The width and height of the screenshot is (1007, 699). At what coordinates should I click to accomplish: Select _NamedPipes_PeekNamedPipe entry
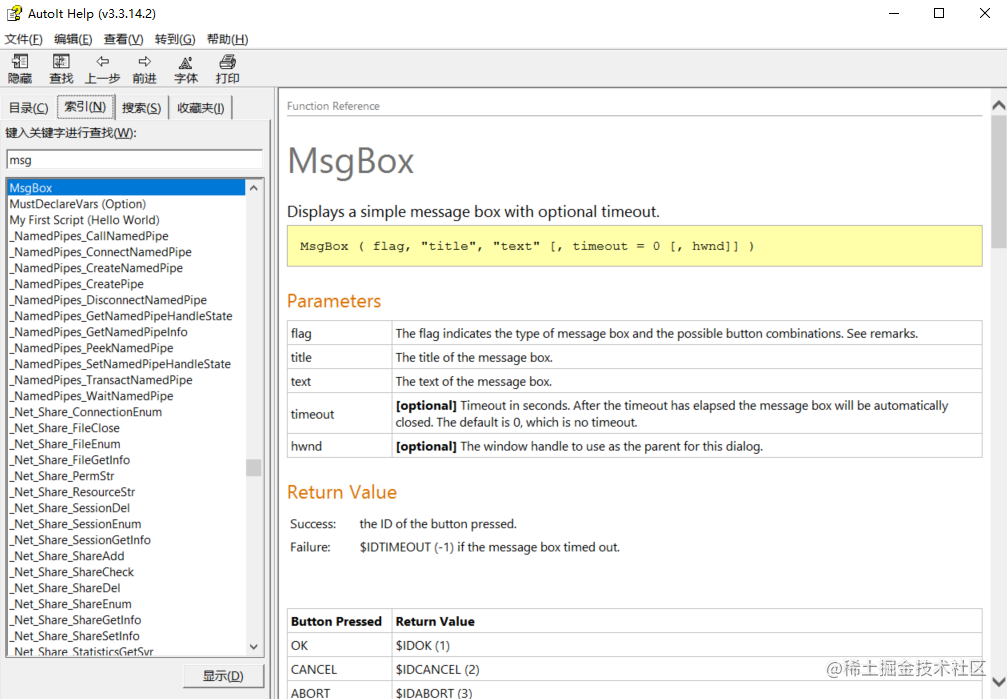(x=91, y=348)
